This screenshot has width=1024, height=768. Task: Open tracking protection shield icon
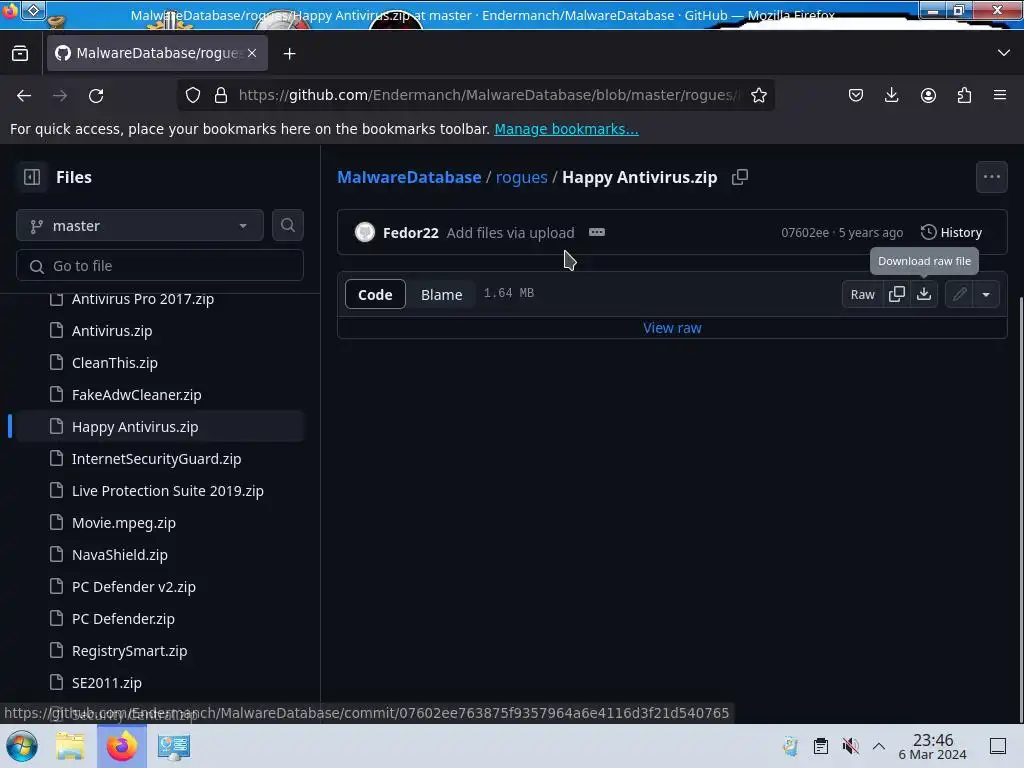click(193, 95)
